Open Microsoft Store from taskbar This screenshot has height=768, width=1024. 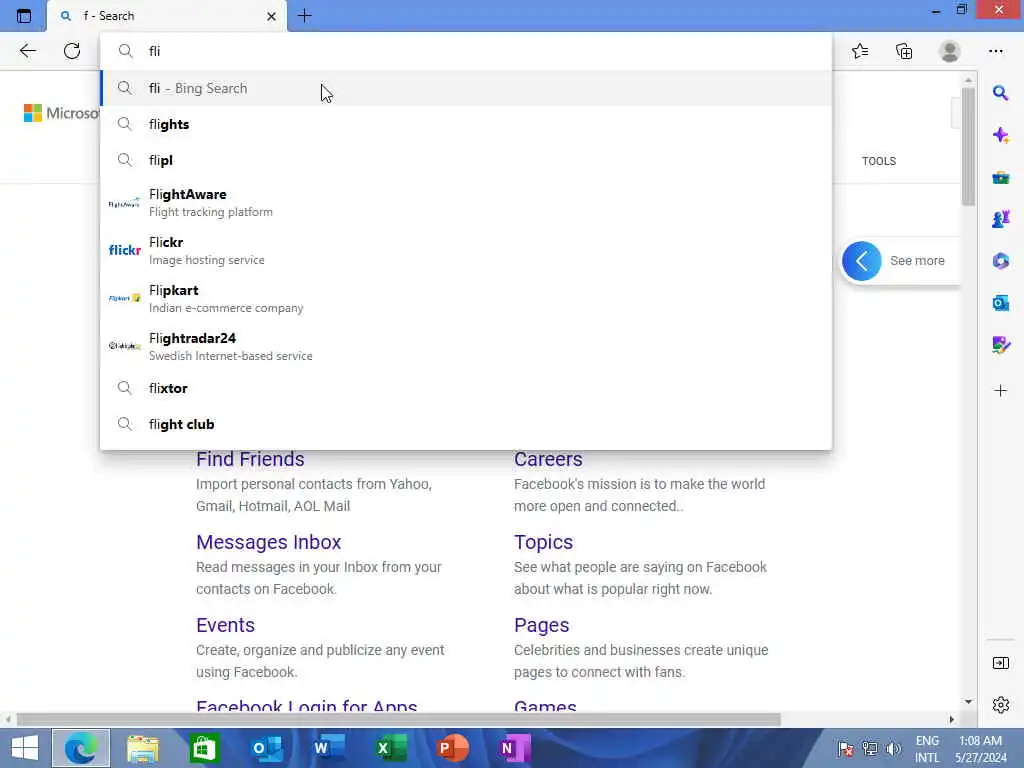(x=204, y=748)
